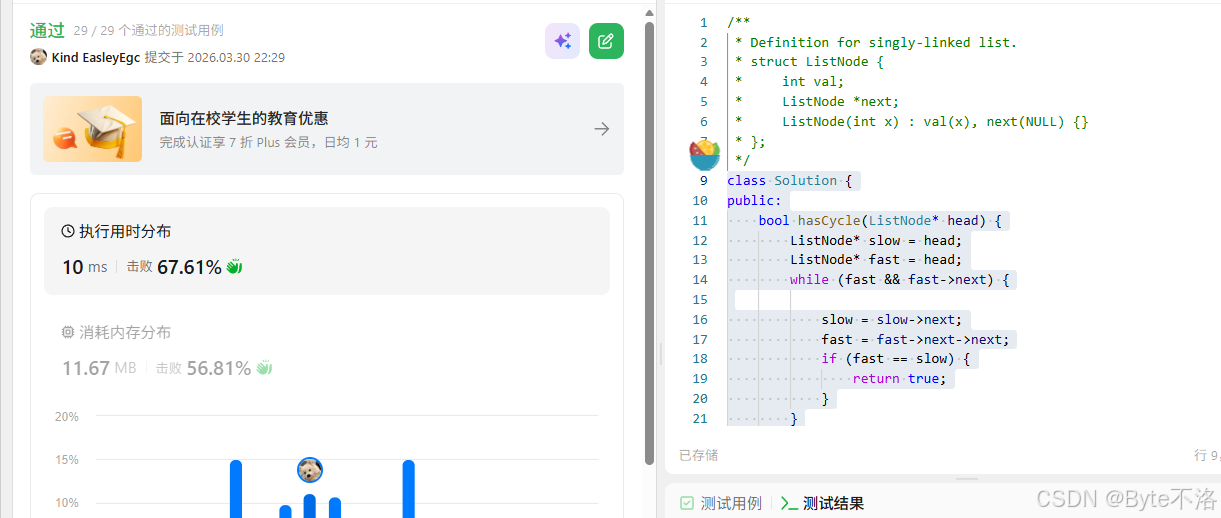Click the 10 ms runtime value
The image size is (1221, 518).
click(x=85, y=267)
